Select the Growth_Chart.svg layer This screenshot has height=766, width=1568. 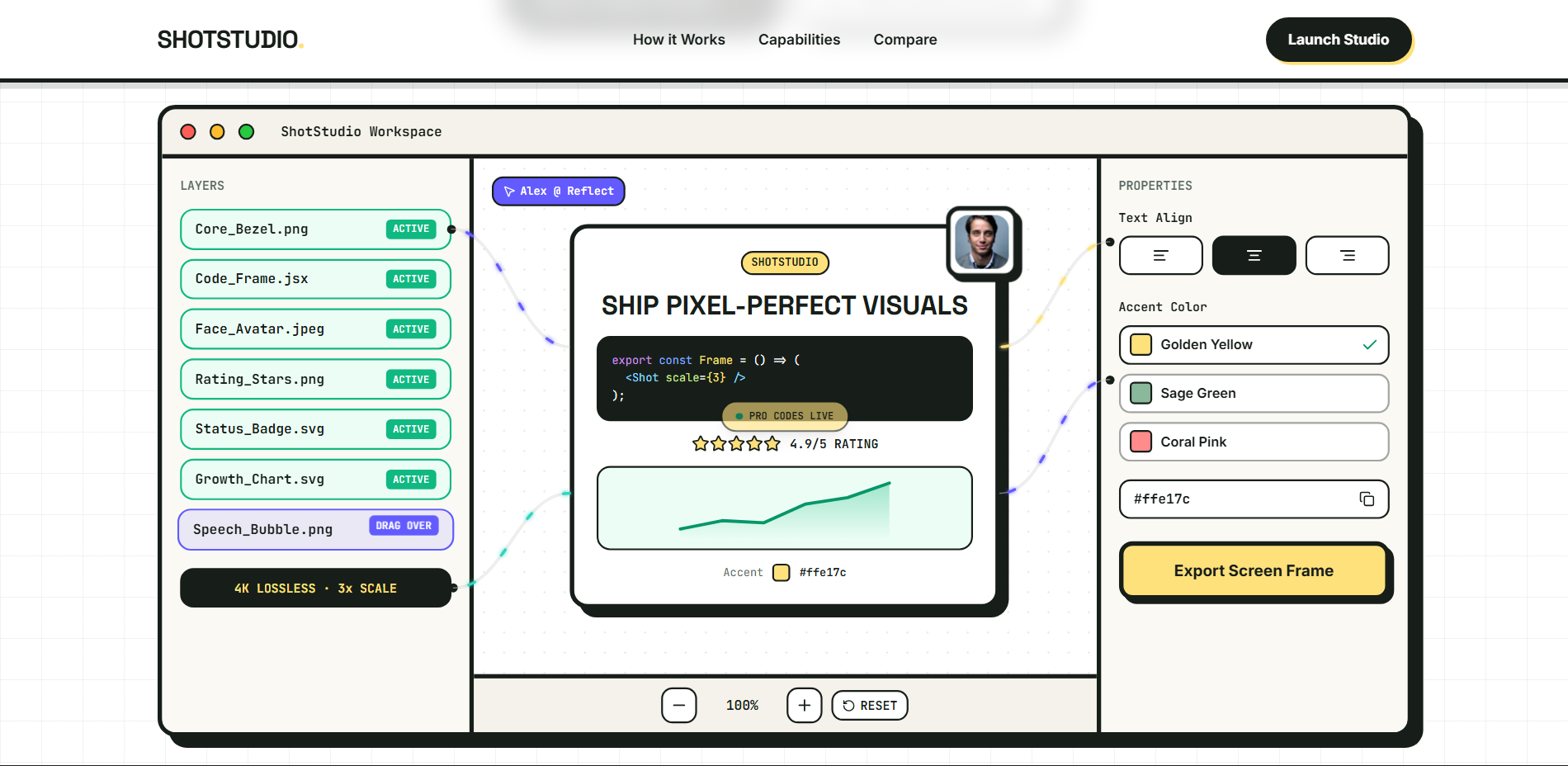pyautogui.click(x=315, y=480)
